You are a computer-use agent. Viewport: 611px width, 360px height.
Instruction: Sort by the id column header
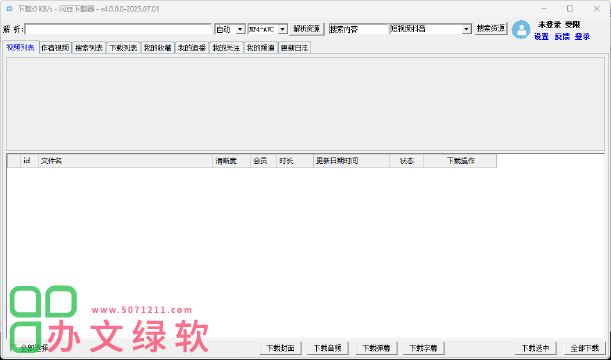coord(29,161)
